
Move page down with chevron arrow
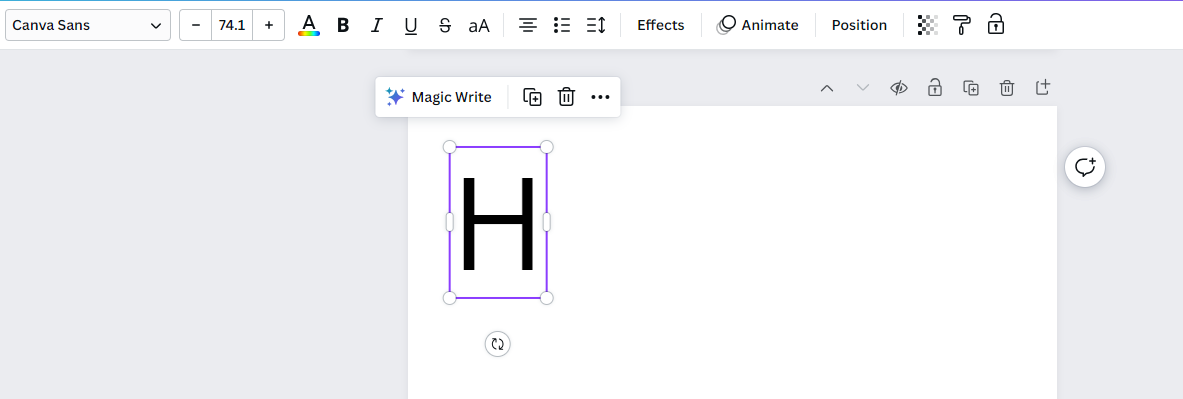863,88
